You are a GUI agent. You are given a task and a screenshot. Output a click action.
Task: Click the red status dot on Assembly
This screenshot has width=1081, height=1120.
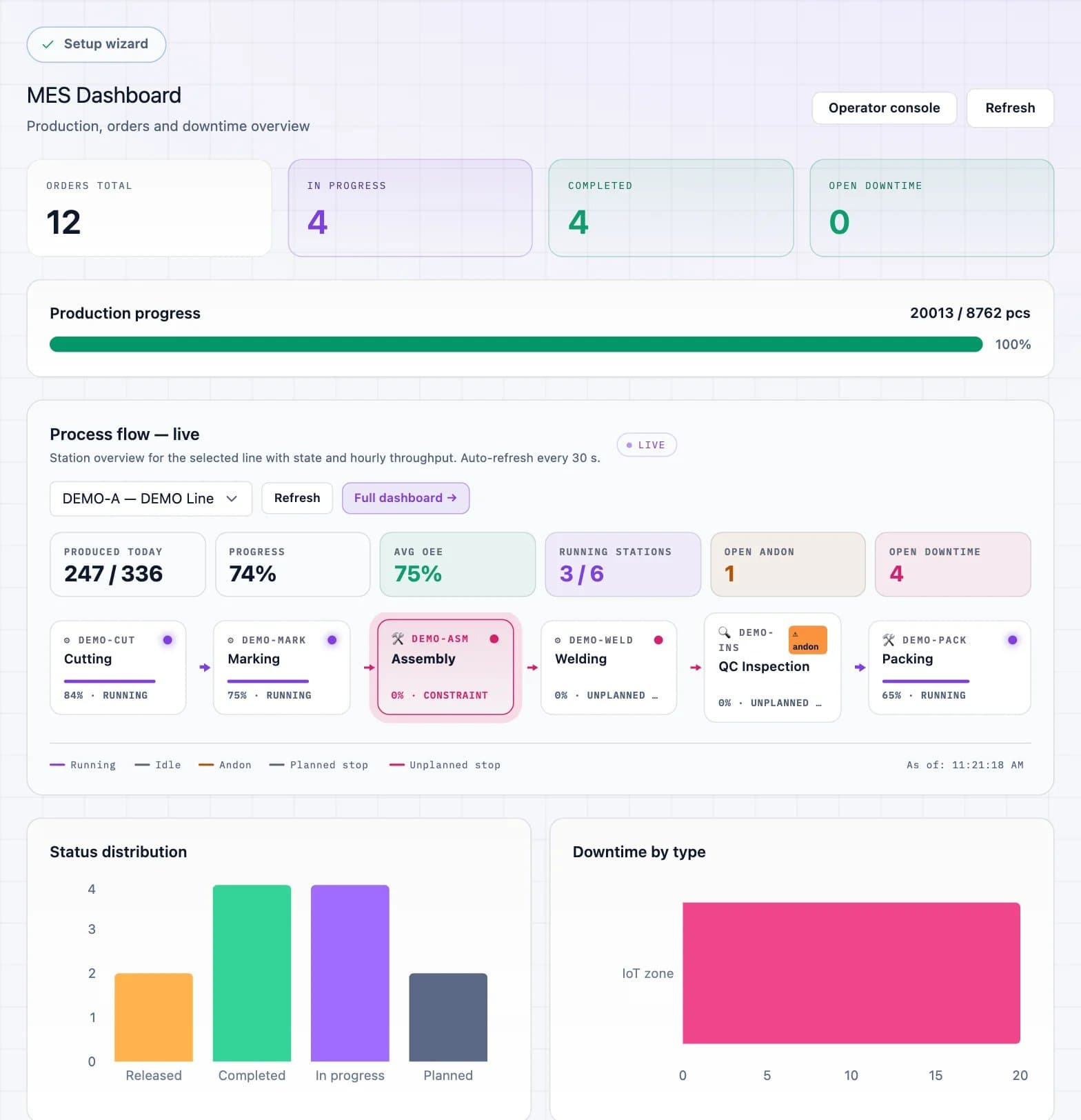coord(494,639)
